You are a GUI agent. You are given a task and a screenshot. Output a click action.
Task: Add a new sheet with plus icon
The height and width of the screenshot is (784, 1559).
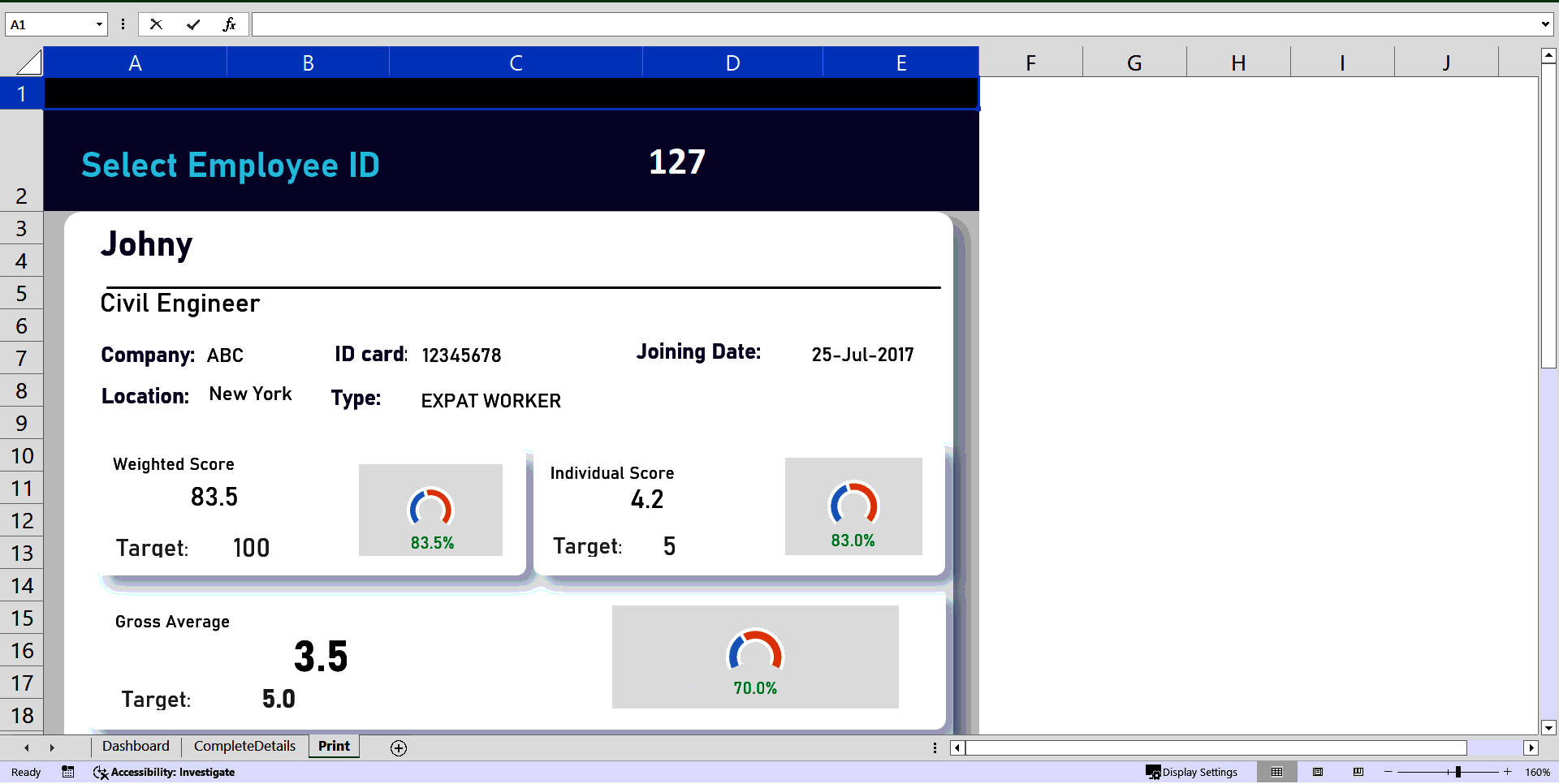(399, 747)
